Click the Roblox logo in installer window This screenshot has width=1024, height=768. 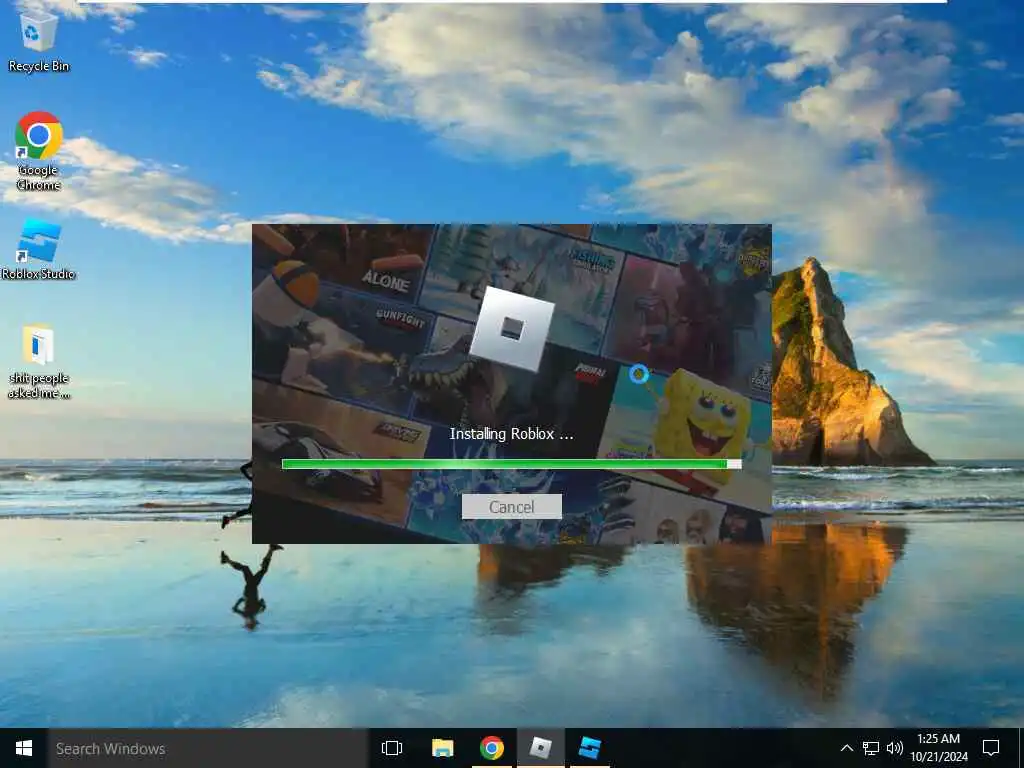pyautogui.click(x=511, y=328)
